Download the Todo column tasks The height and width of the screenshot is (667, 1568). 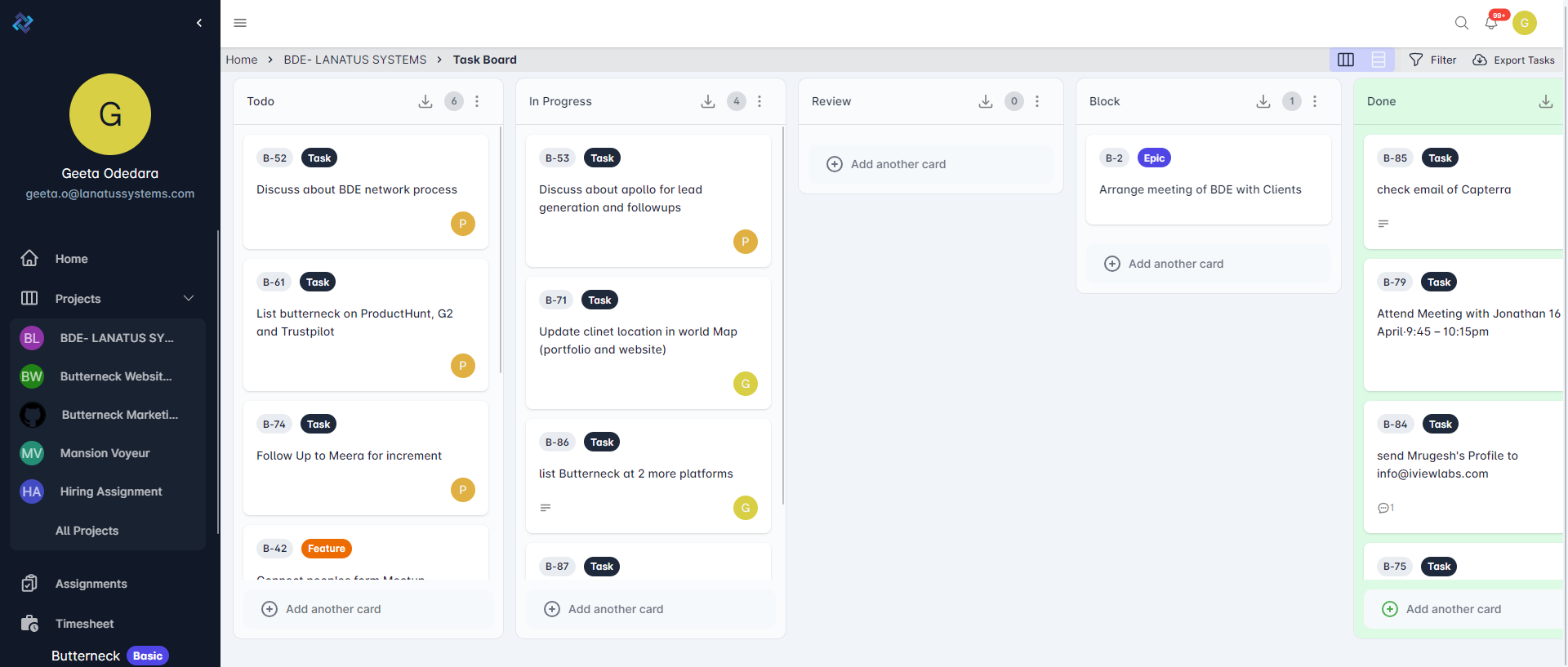(425, 101)
